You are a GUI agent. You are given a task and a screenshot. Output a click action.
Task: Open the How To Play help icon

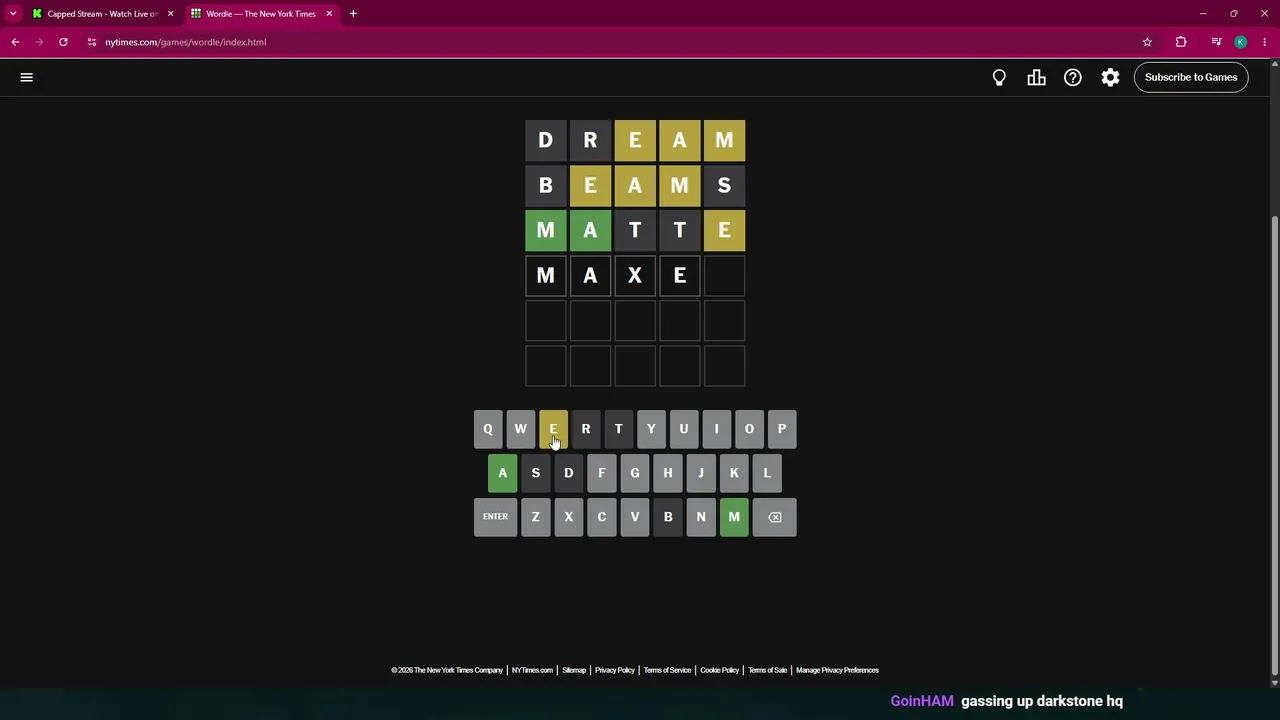coord(1073,77)
